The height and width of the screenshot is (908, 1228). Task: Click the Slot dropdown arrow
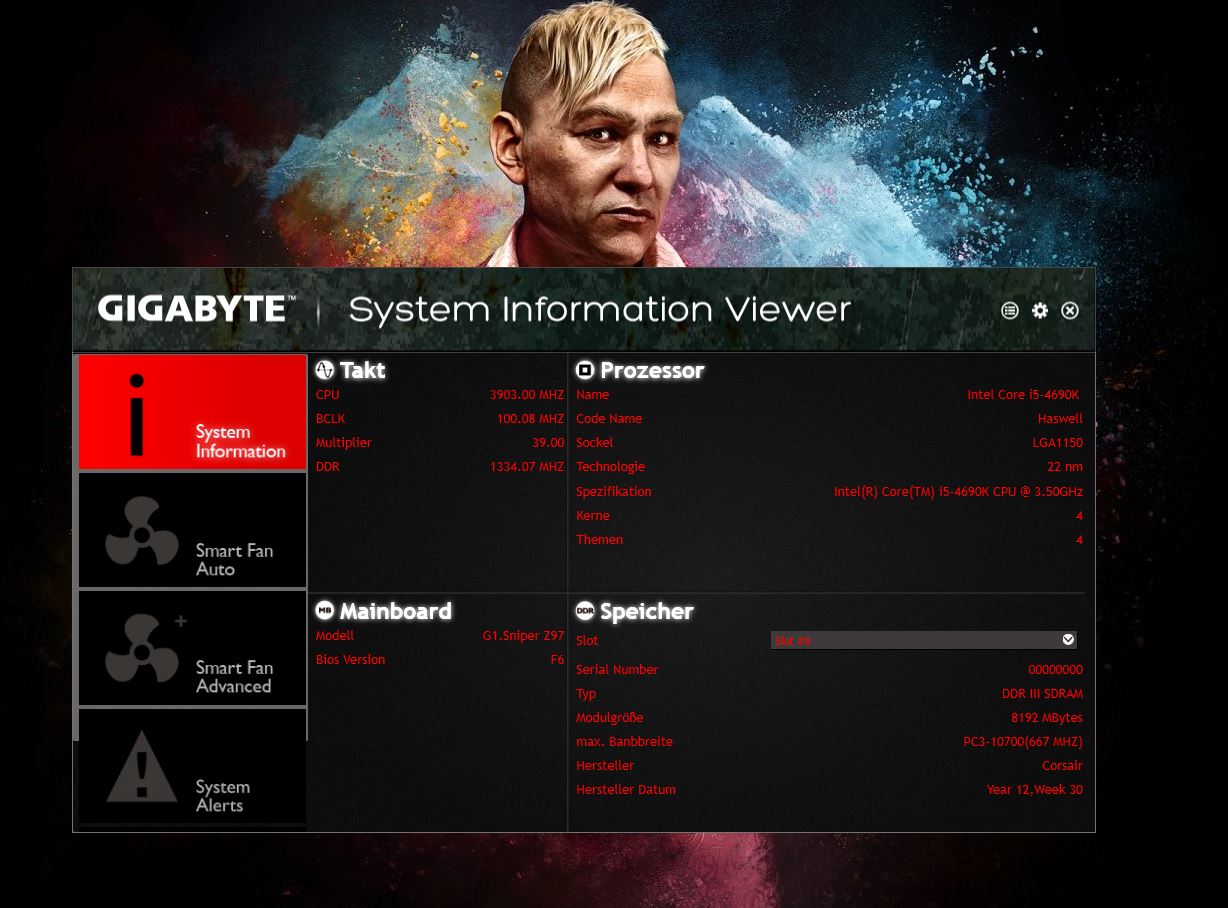coord(1068,639)
